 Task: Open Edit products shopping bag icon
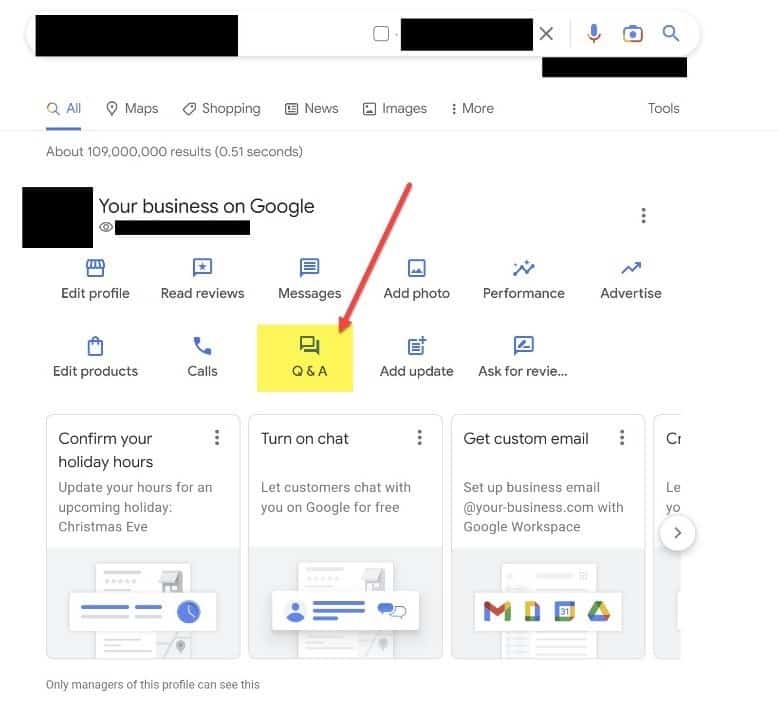click(x=95, y=346)
